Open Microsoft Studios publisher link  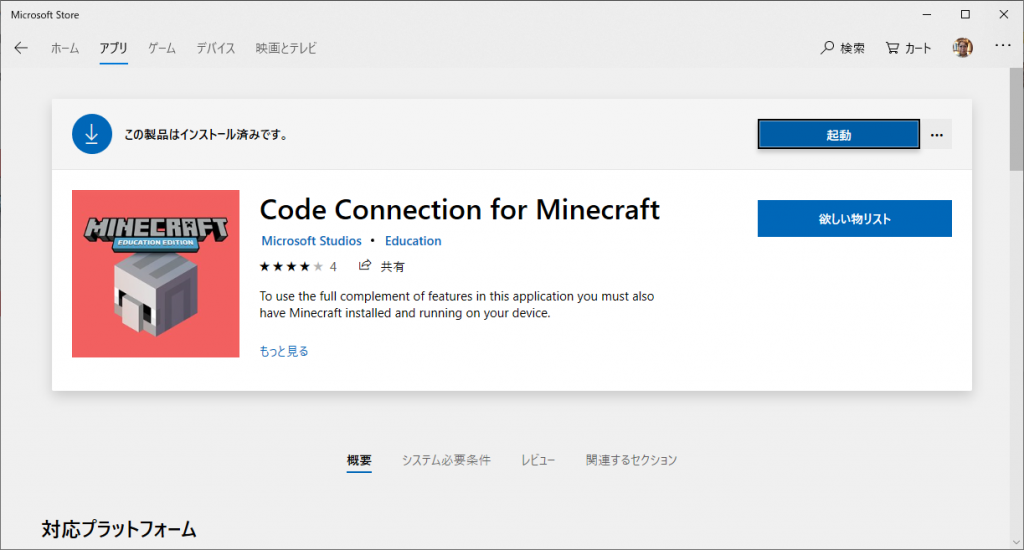click(x=311, y=240)
